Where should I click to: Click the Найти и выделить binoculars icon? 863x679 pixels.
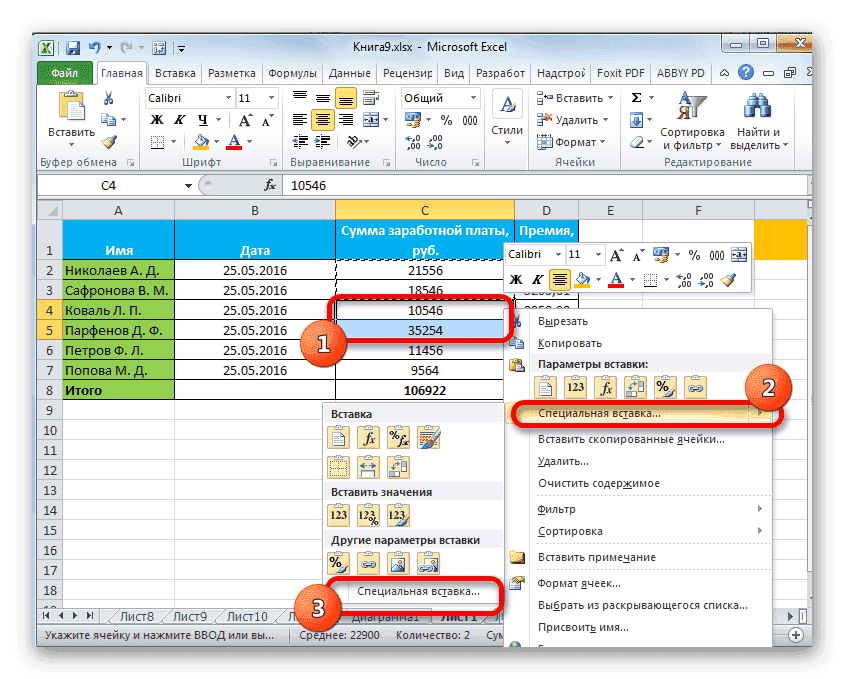click(x=757, y=104)
